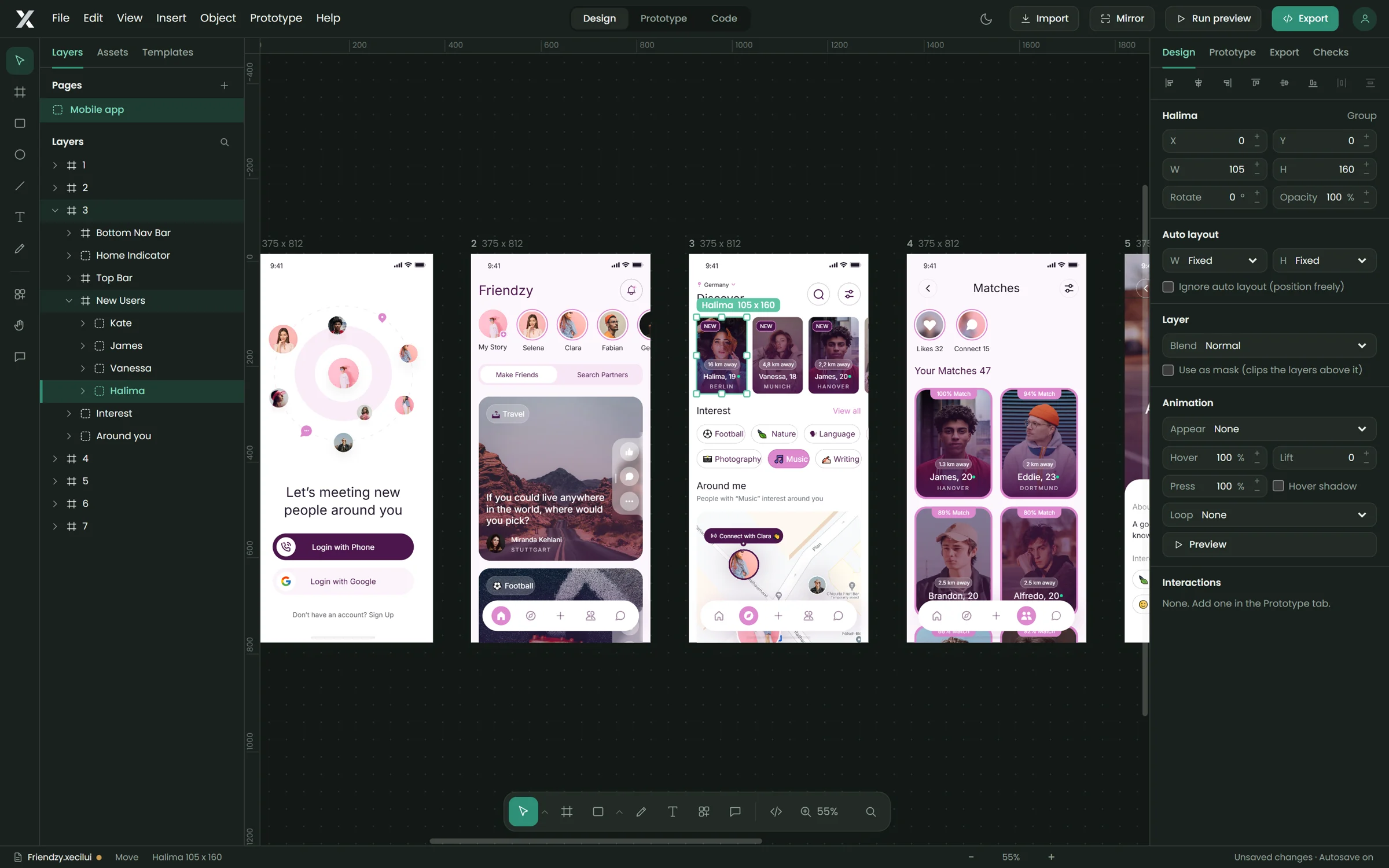Switch to the Checks tab
Screen dimensions: 1389x868
1330,52
